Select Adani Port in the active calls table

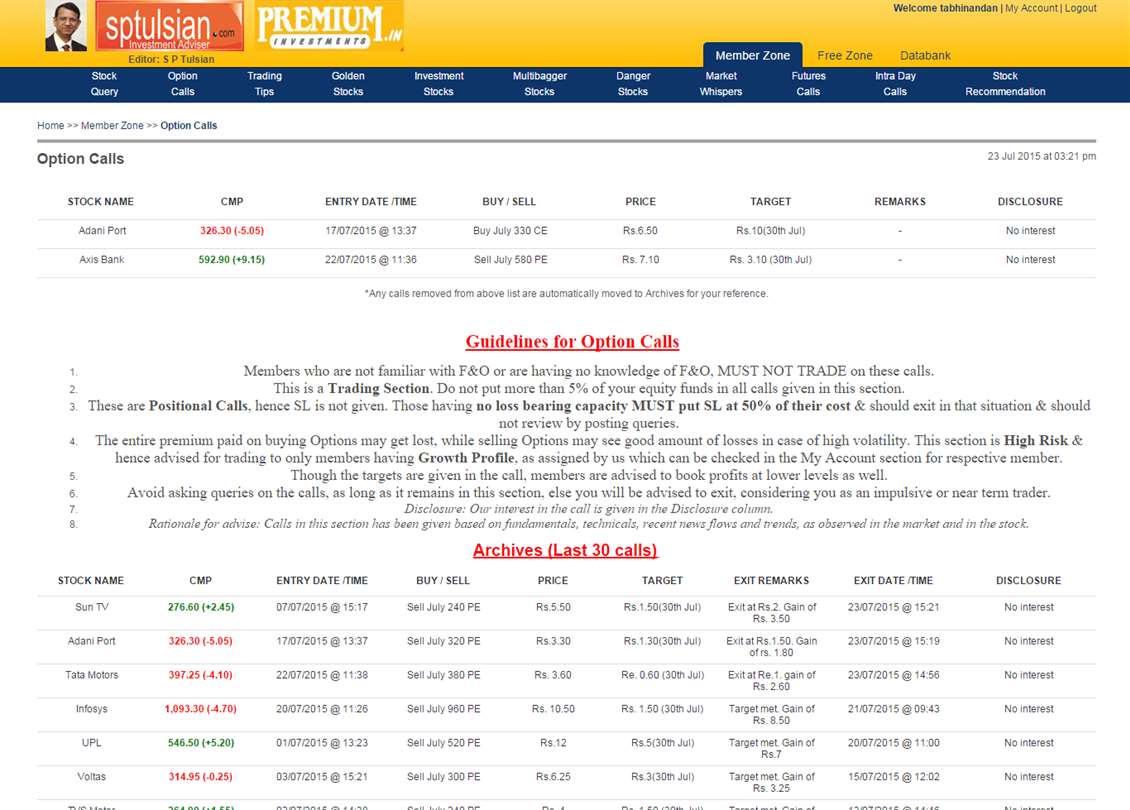point(102,231)
